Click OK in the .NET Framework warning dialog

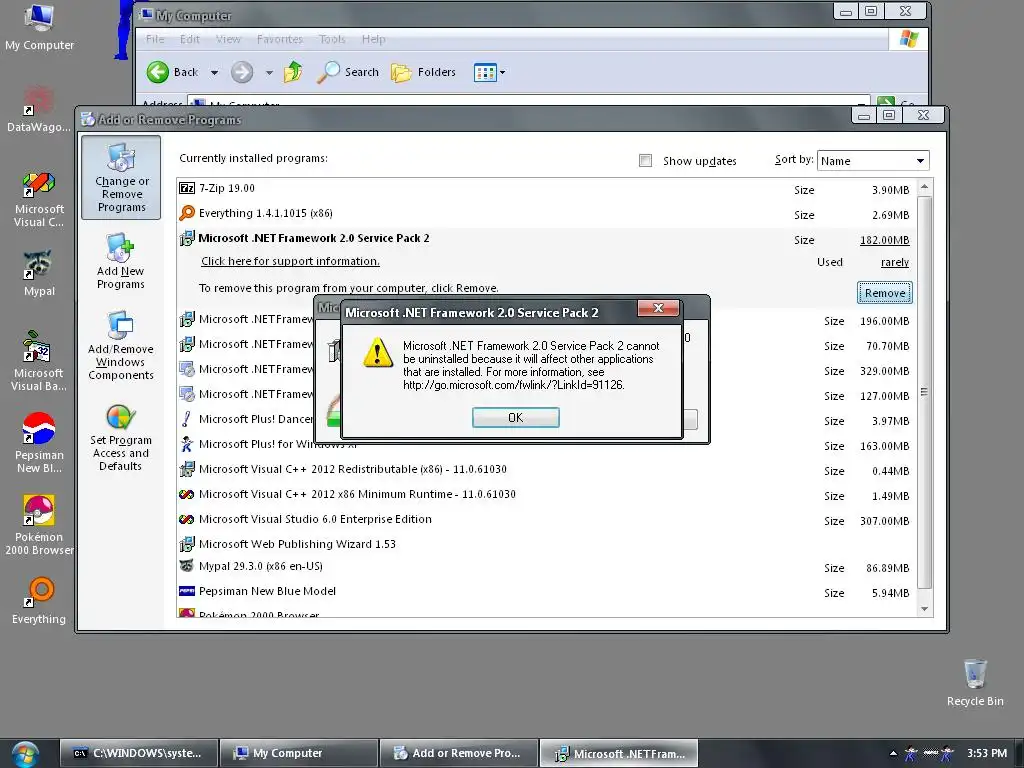(515, 417)
